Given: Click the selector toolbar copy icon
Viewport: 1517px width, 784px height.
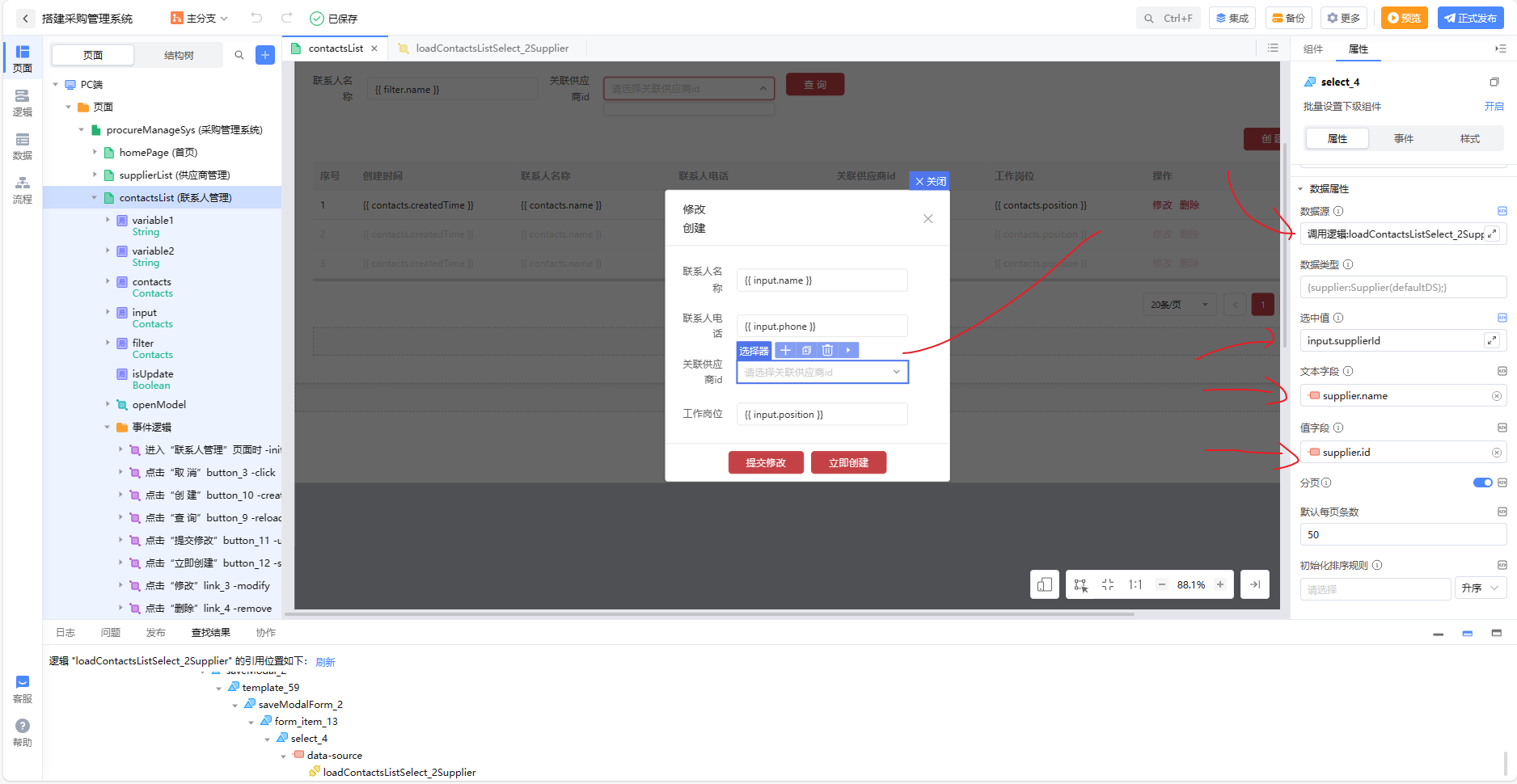Looking at the screenshot, I should (x=806, y=350).
